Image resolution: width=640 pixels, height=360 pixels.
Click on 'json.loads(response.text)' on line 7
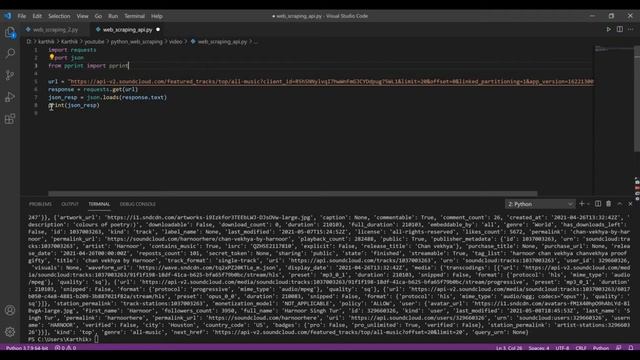coord(127,97)
